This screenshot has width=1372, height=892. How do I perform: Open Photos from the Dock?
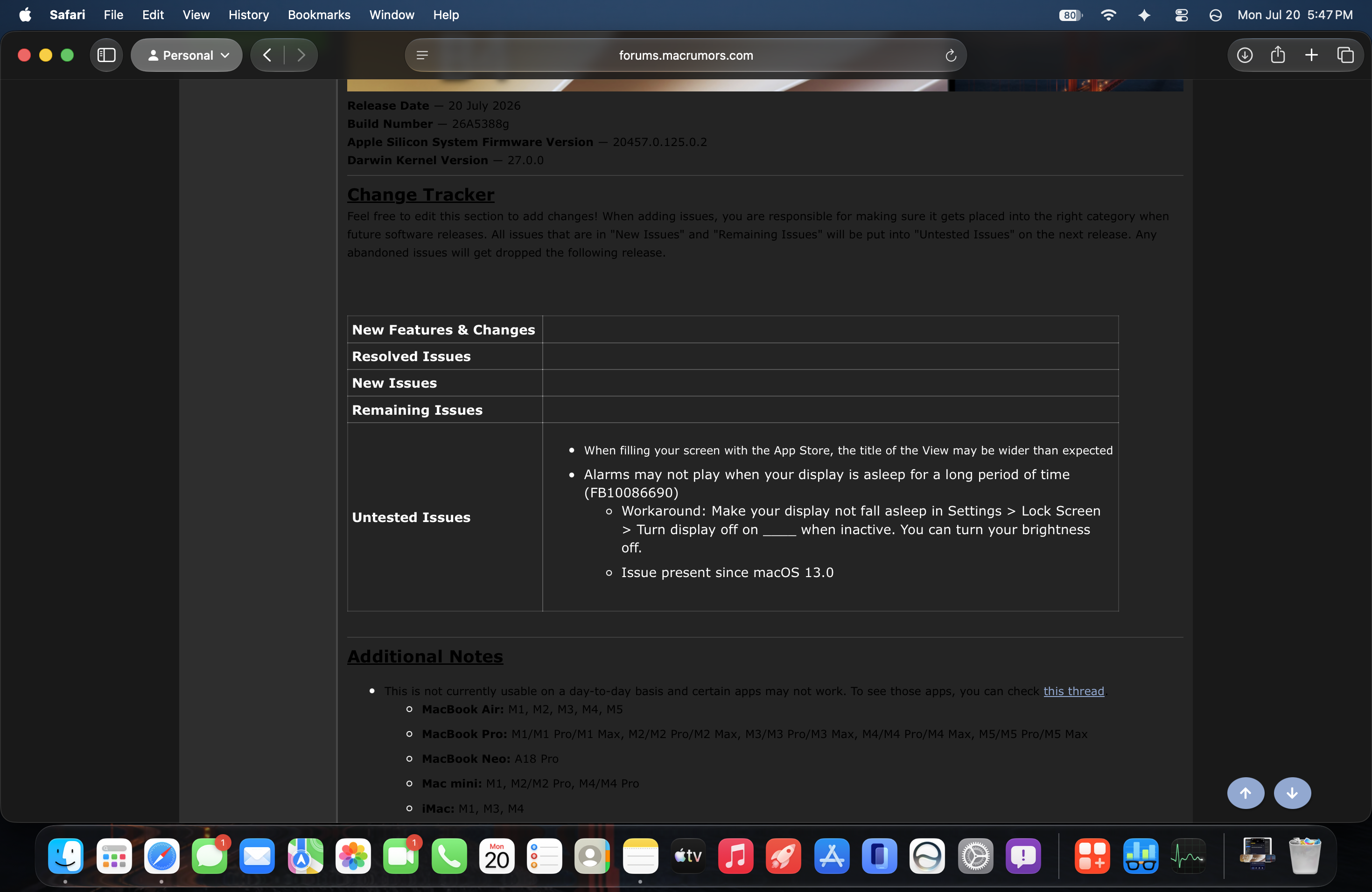click(353, 856)
